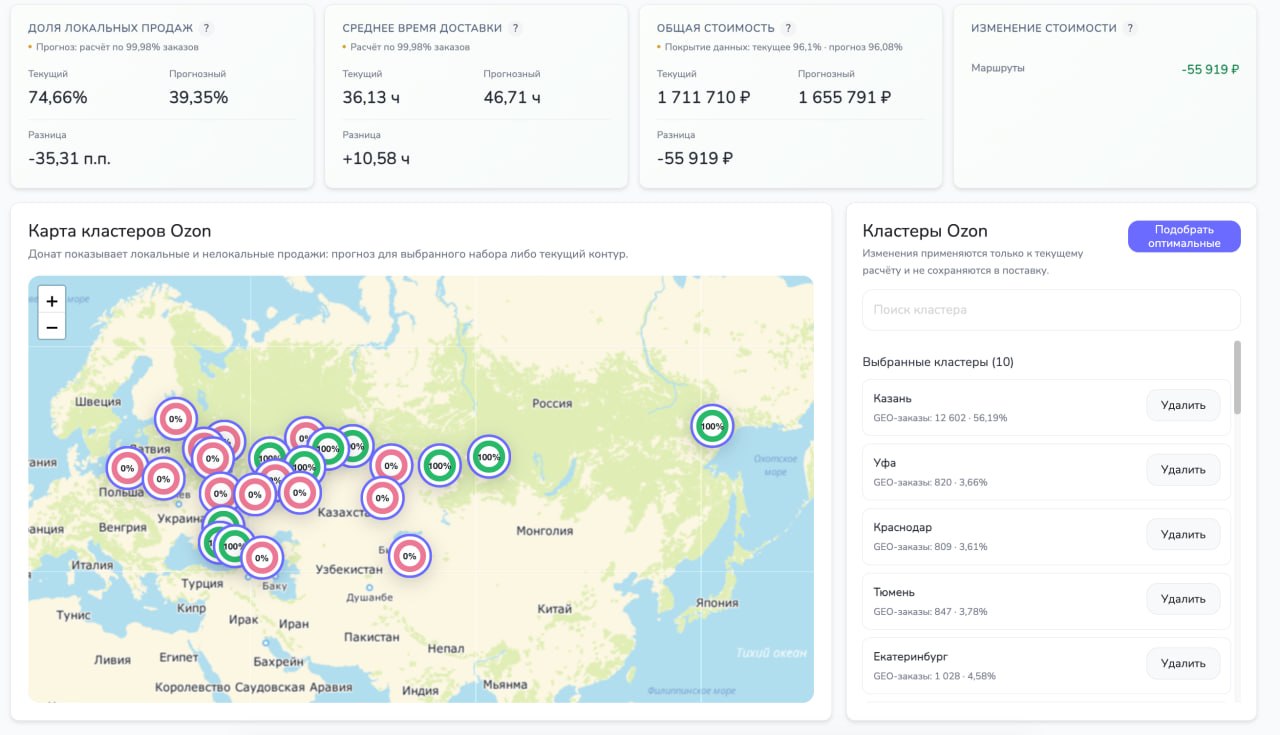This screenshot has height=735, width=1280.
Task: Remove the Казань cluster
Action: click(x=1183, y=405)
